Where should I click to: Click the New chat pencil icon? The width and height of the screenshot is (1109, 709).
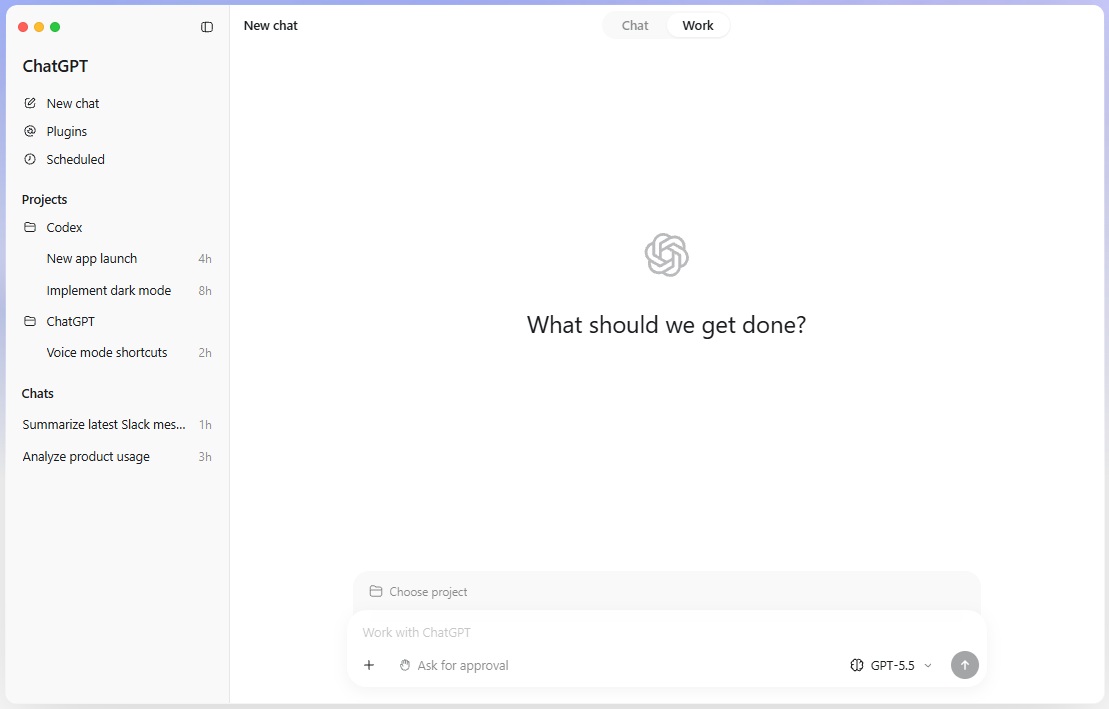pos(30,103)
